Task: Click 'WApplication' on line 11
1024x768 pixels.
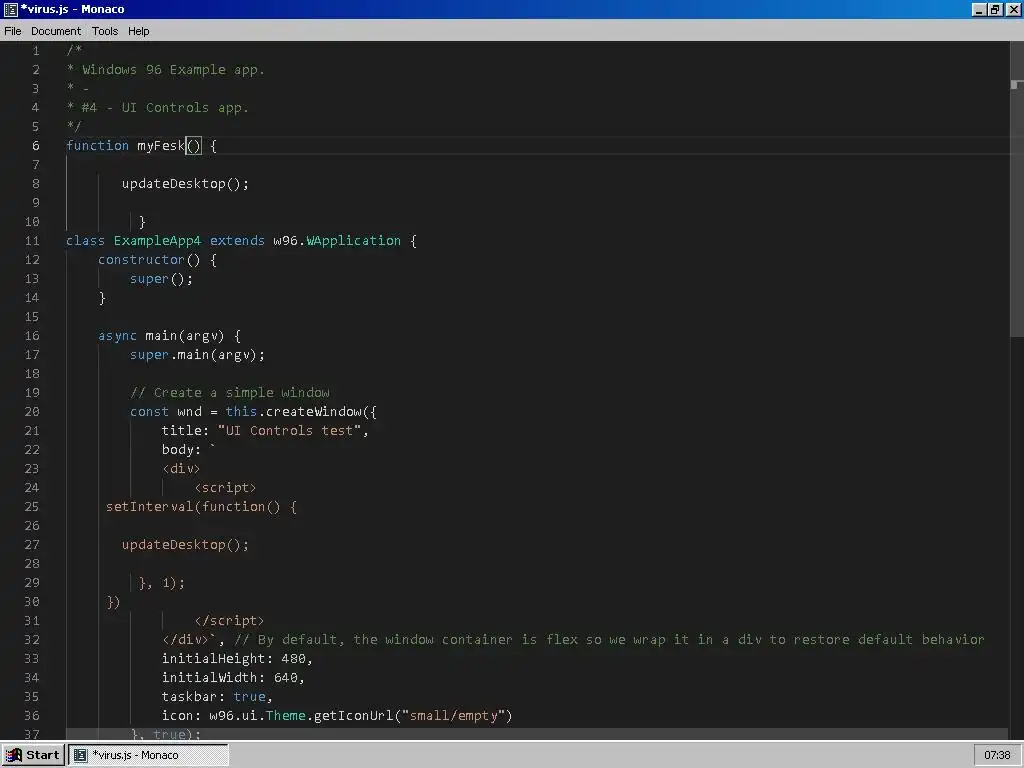Action: 353,240
